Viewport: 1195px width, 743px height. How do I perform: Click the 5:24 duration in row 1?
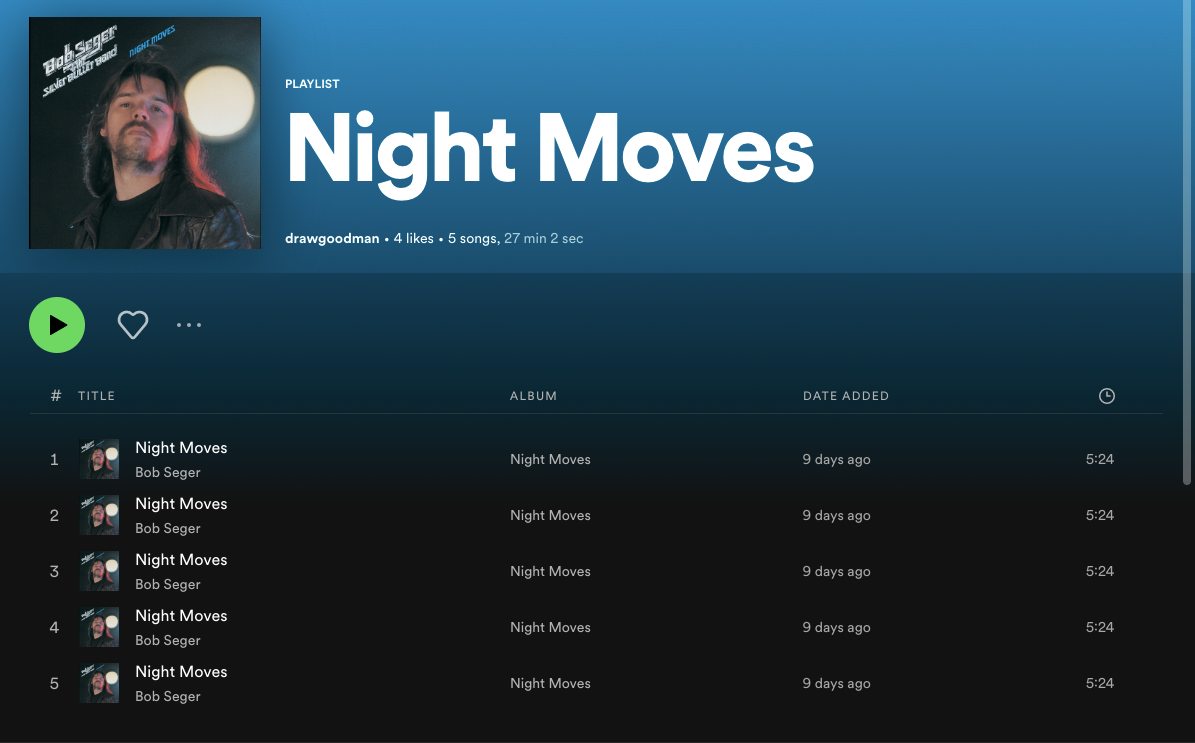coord(1100,459)
